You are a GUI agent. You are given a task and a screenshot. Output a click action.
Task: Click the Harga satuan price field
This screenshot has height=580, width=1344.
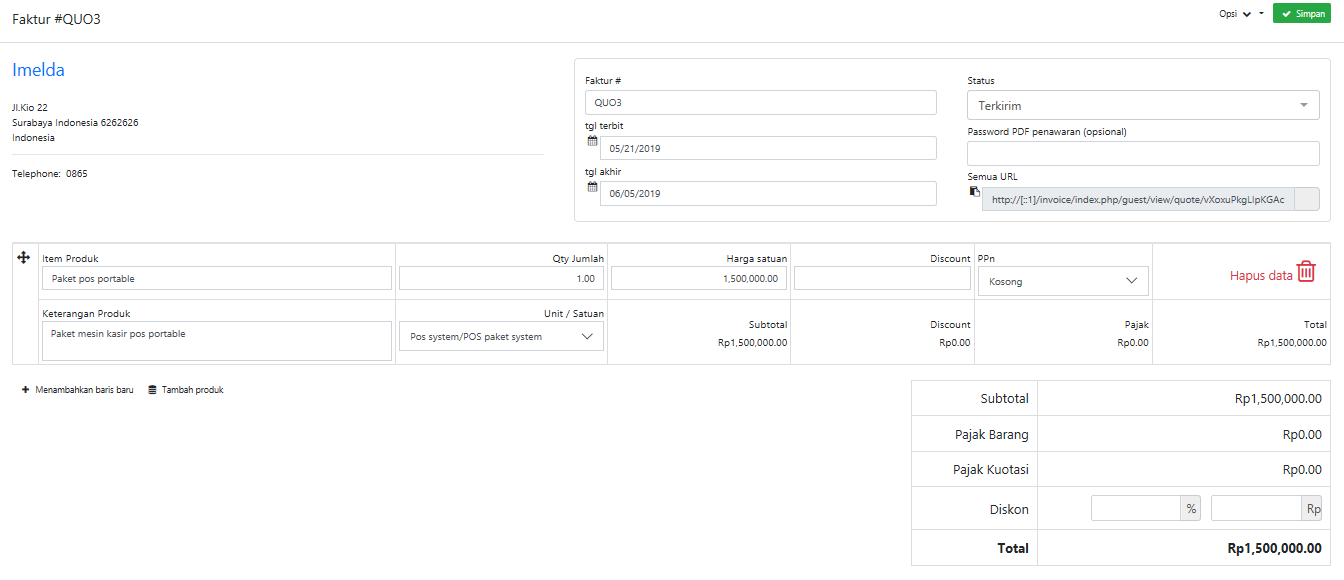click(698, 278)
